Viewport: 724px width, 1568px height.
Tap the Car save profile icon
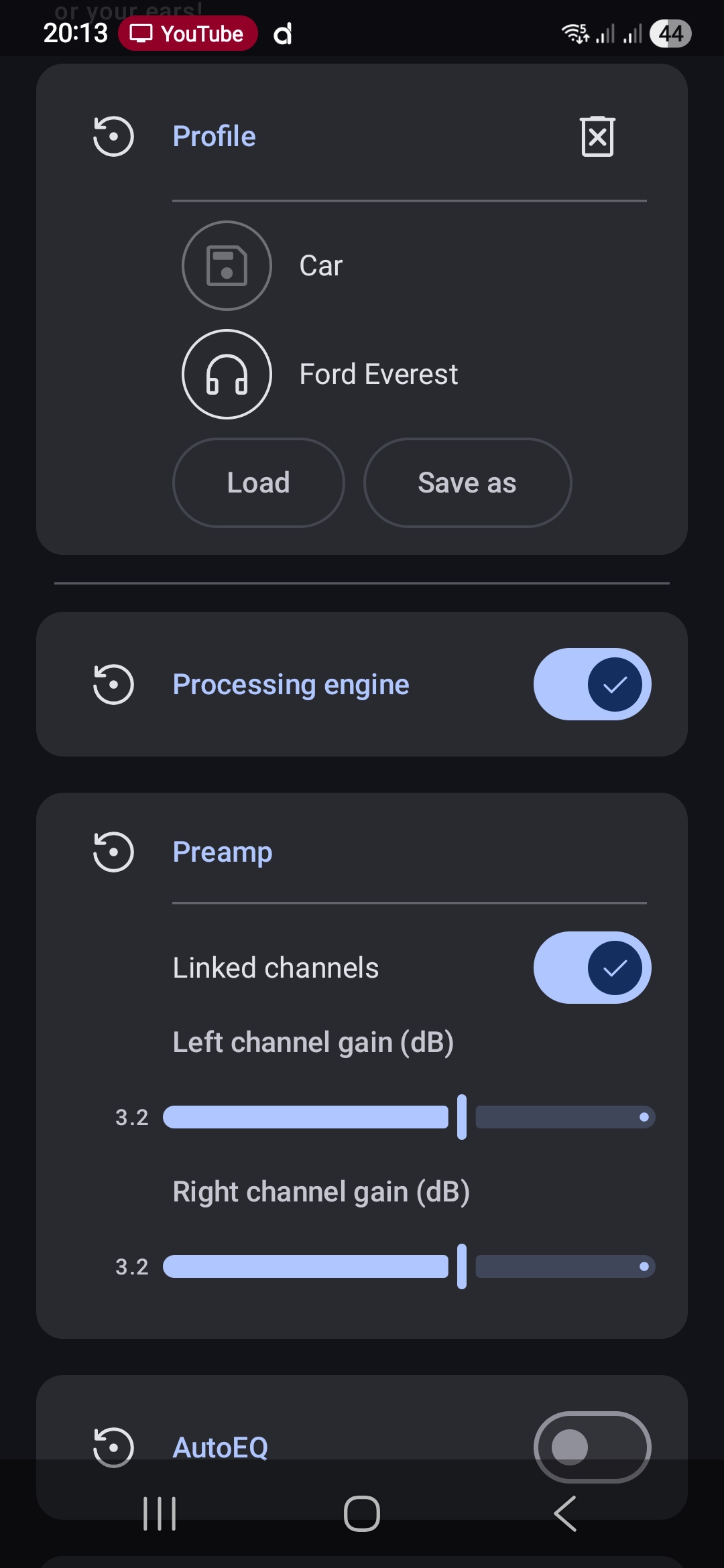(x=227, y=265)
